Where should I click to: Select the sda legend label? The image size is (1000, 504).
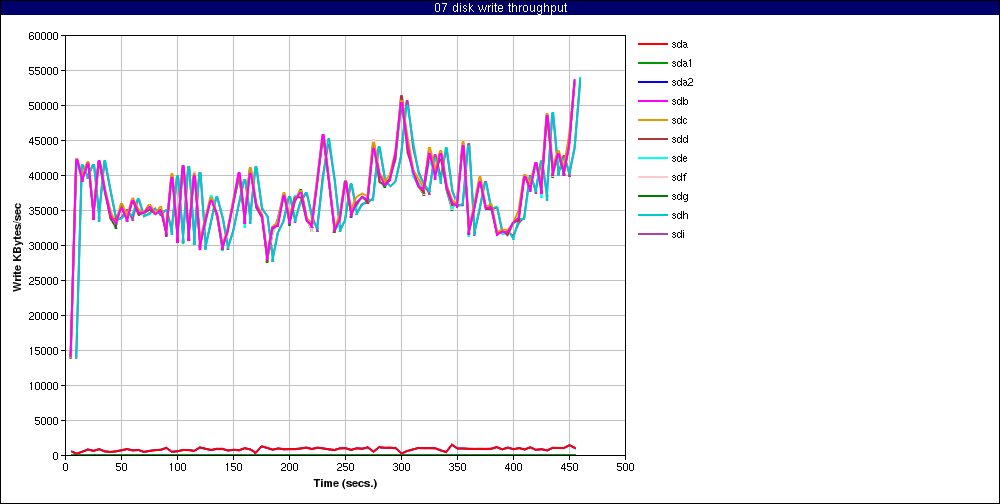[680, 44]
